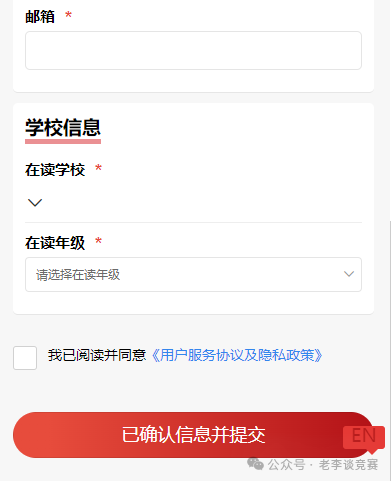The height and width of the screenshot is (481, 391).
Task: Click the 在读学校 field label
Action: [x=55, y=170]
